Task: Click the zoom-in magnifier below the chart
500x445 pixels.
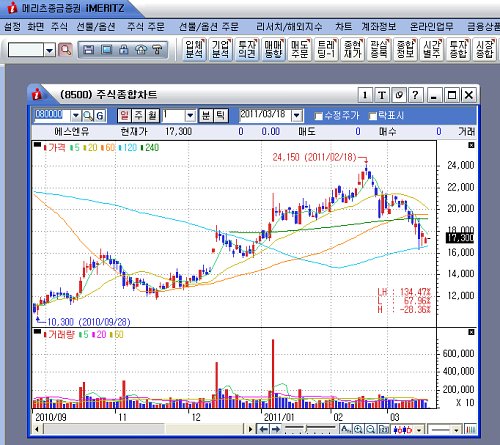Action: tap(358, 429)
